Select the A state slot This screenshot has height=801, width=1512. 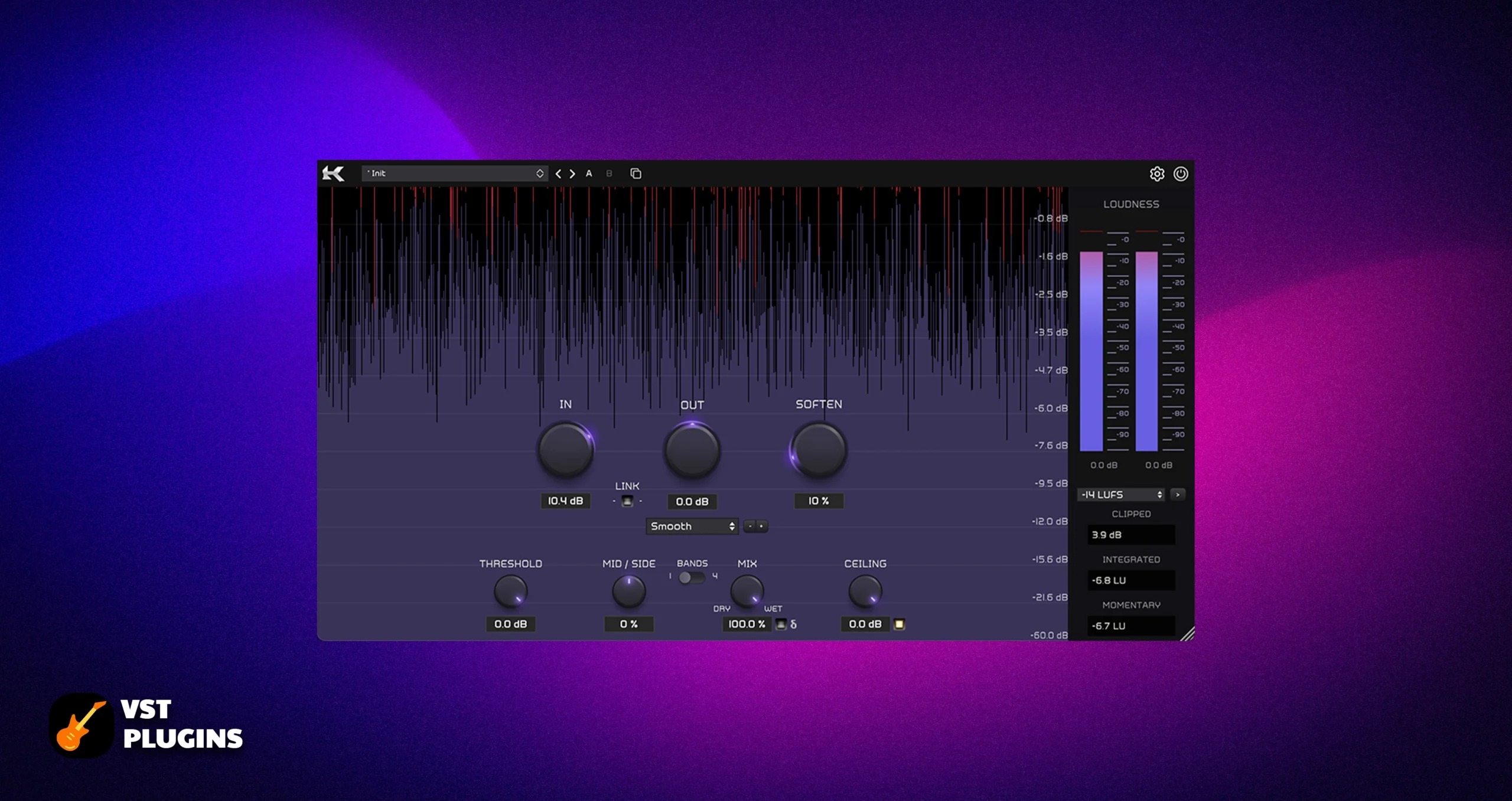(589, 174)
